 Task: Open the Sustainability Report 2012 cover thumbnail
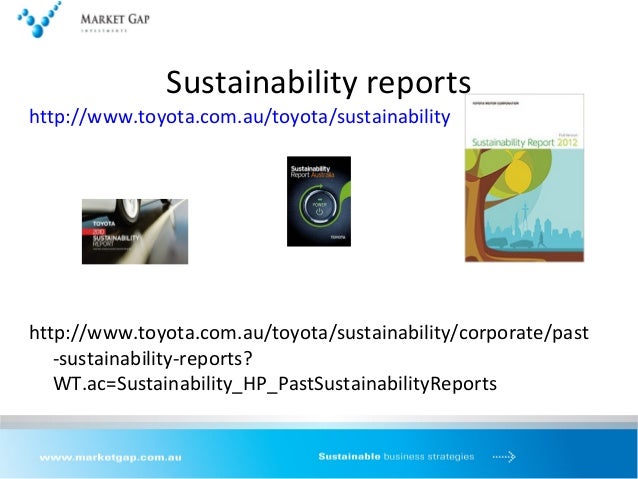pos(524,178)
